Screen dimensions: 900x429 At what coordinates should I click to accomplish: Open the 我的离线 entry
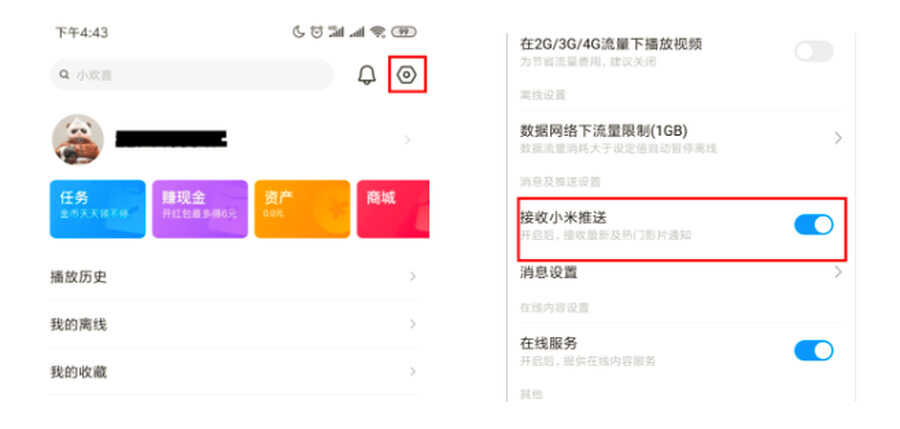point(232,324)
